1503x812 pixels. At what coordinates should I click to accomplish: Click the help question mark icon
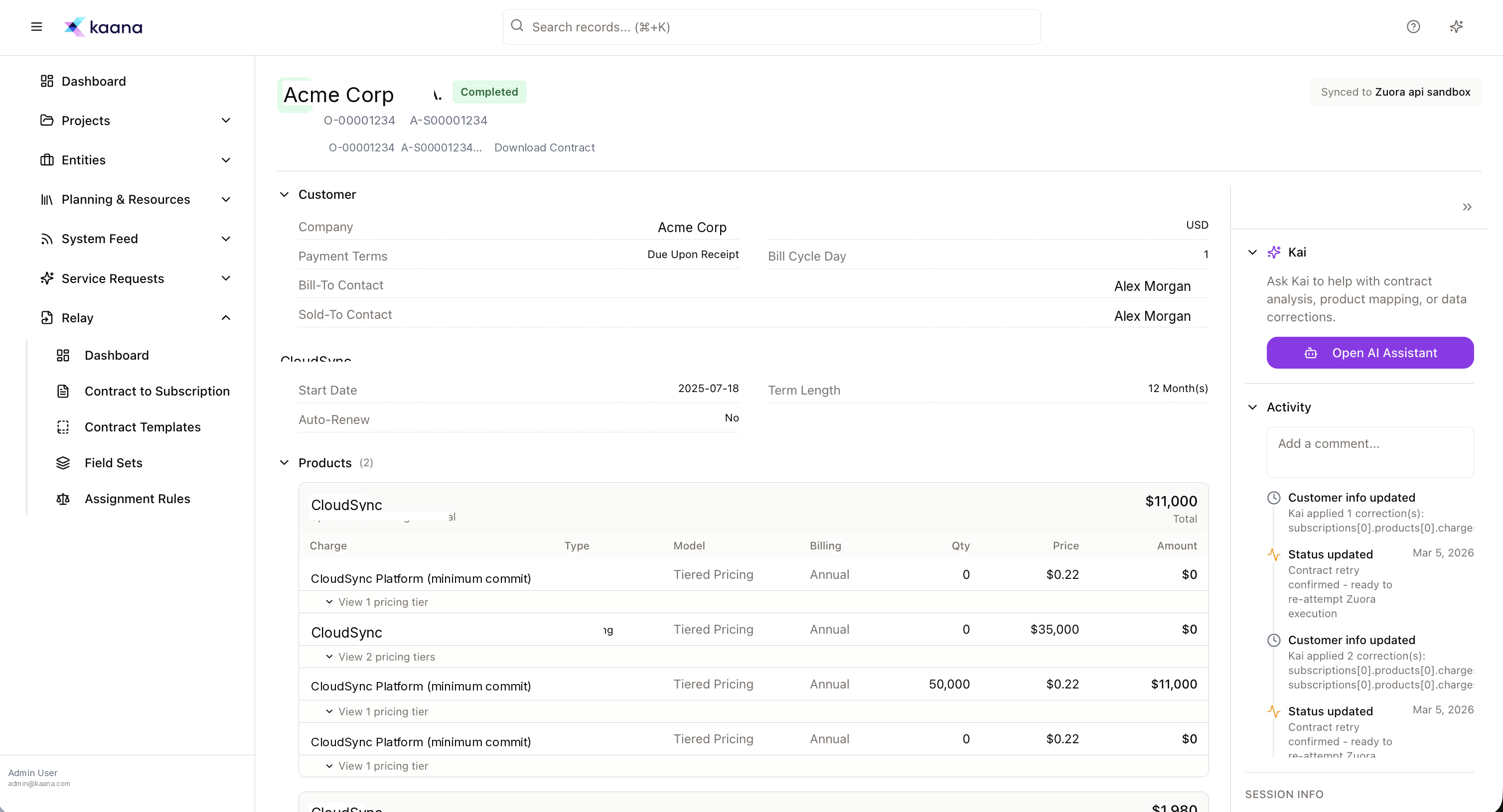(x=1414, y=27)
